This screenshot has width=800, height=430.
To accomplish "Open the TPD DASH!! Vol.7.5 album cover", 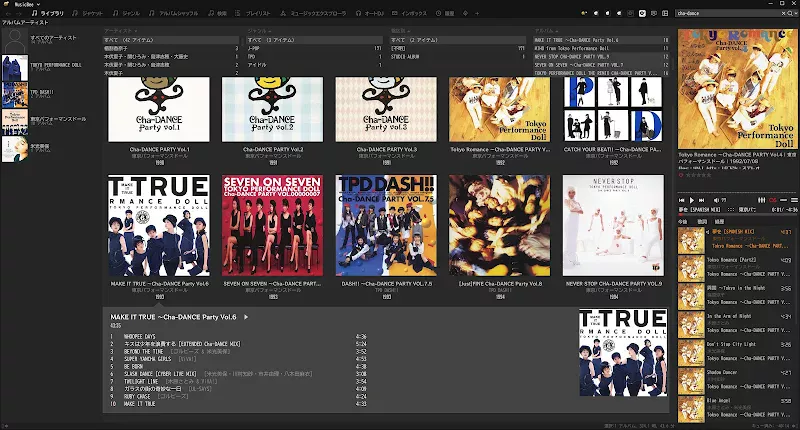I will pos(386,225).
